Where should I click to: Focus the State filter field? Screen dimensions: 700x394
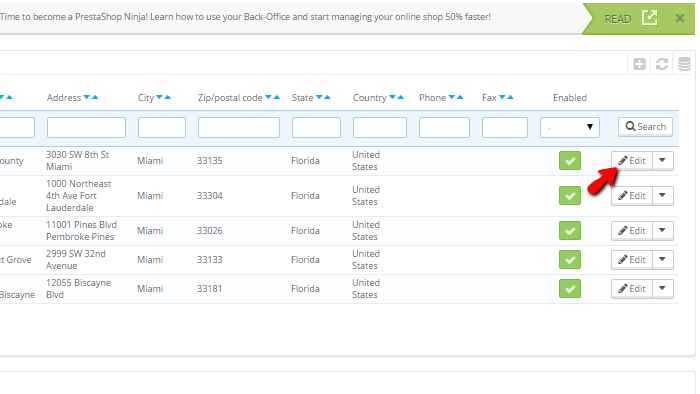coord(316,127)
